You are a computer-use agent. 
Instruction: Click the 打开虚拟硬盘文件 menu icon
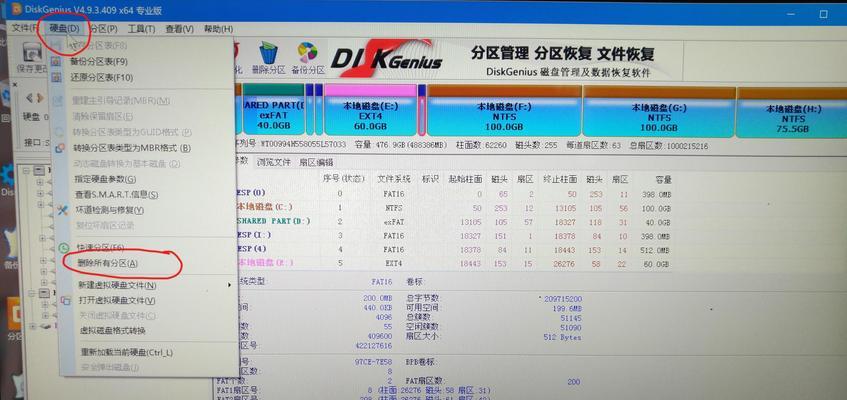pos(65,301)
